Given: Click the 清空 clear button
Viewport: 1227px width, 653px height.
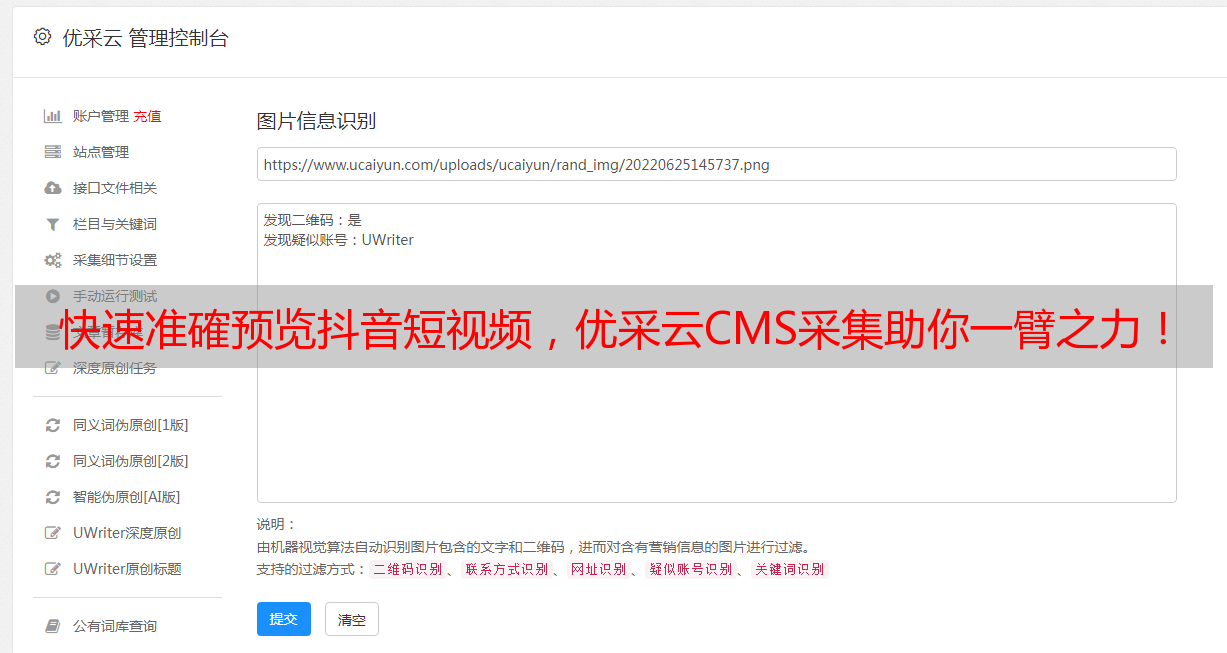Looking at the screenshot, I should coord(352,619).
